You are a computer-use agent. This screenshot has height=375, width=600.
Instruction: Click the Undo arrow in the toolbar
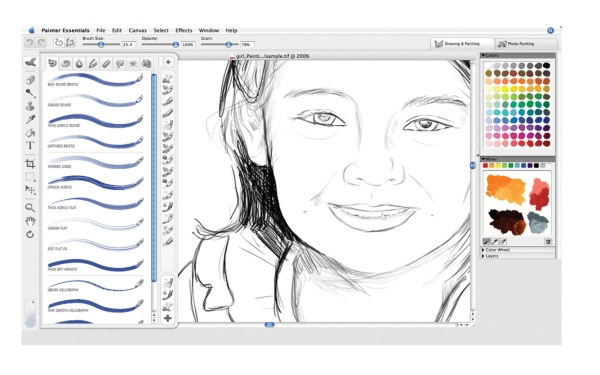point(30,42)
